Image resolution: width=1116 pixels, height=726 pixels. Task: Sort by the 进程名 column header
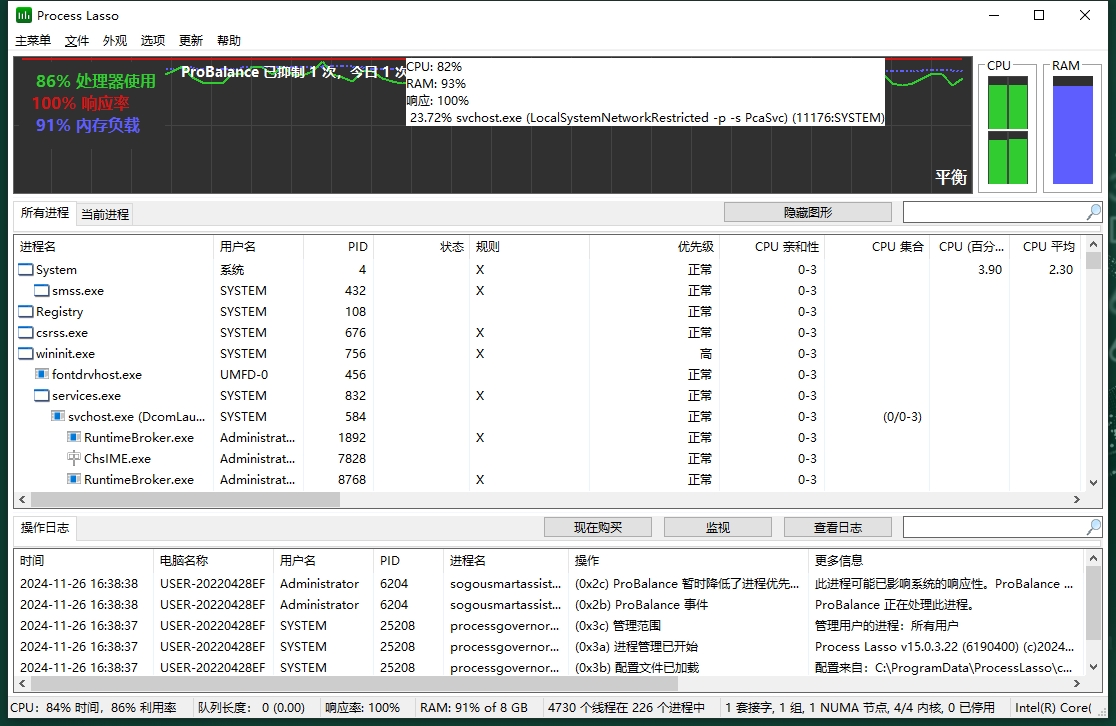[x=114, y=247]
